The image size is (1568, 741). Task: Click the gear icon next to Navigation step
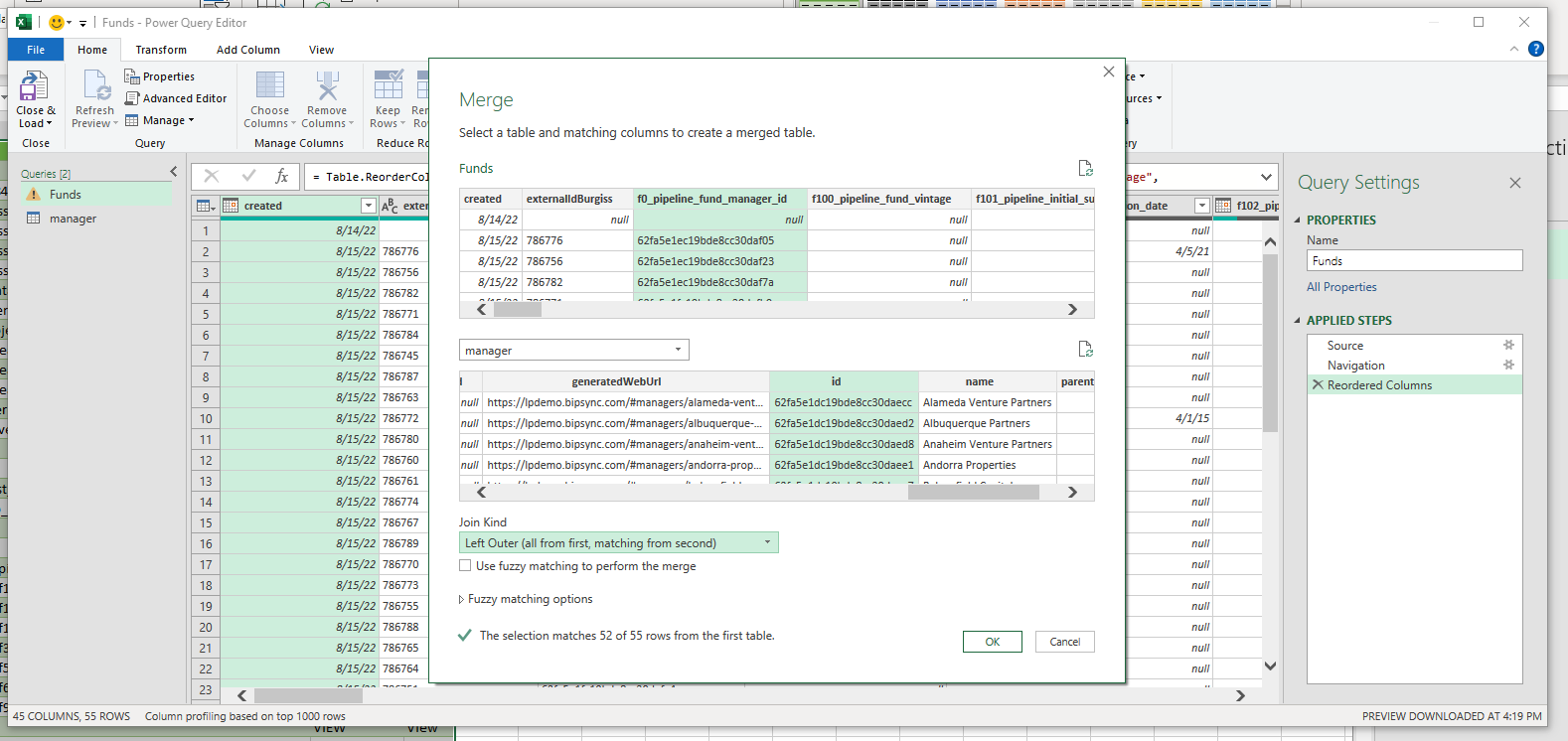point(1508,365)
